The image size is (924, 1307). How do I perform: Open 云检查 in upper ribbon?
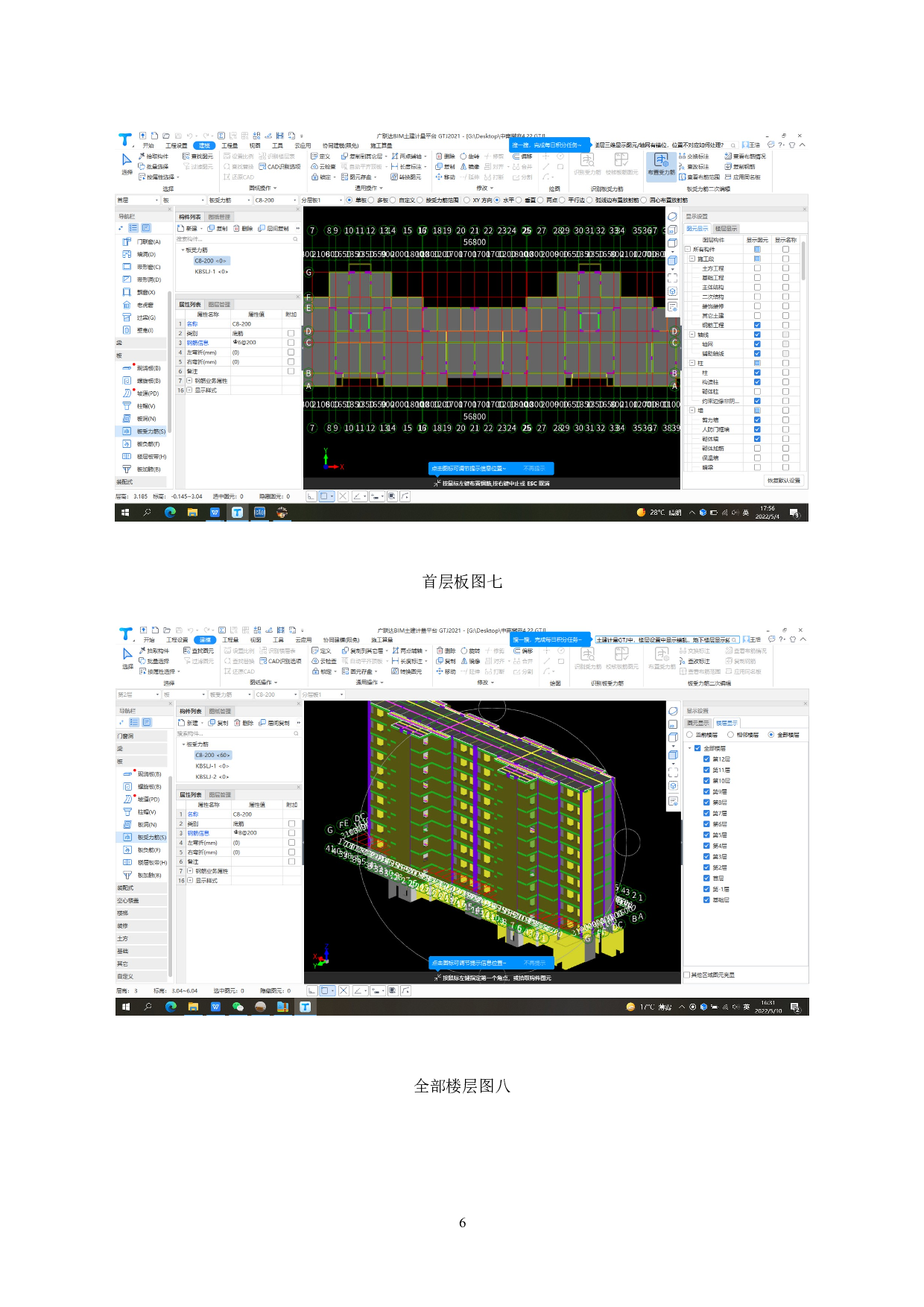(x=324, y=167)
